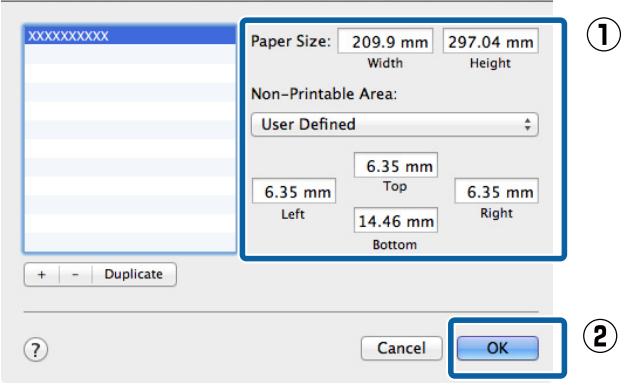626x385 pixels.
Task: Click the Top margin field
Action: coord(396,165)
